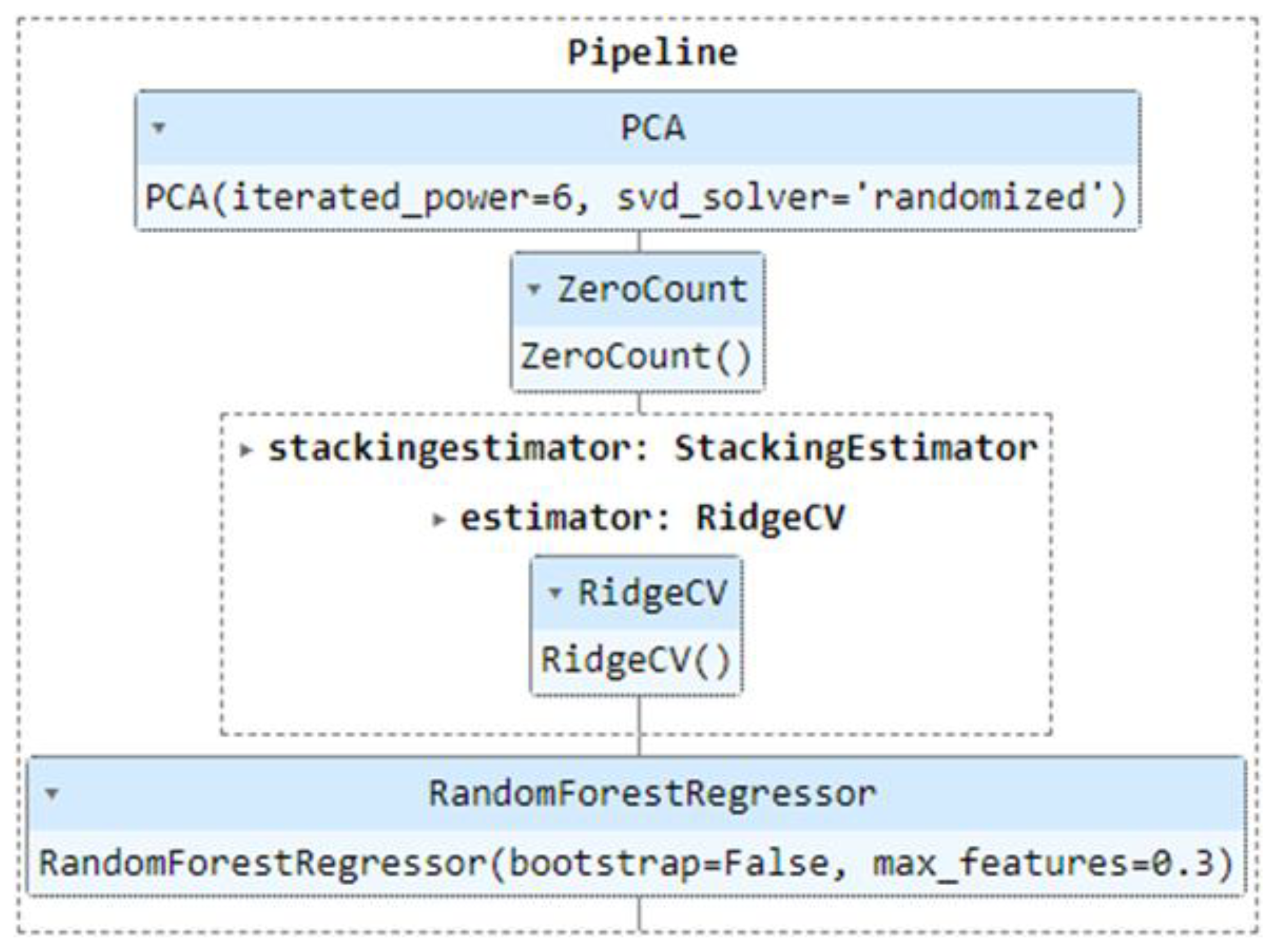Click the 'estimator: RidgeCV' label
The image size is (1280, 952).
click(x=652, y=518)
